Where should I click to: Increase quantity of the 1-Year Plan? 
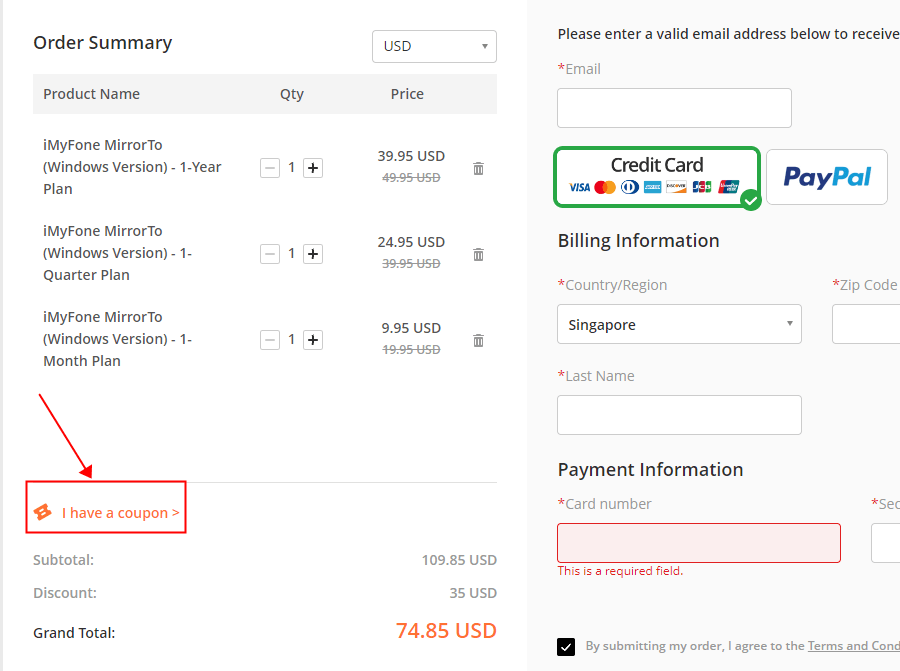pyautogui.click(x=313, y=168)
